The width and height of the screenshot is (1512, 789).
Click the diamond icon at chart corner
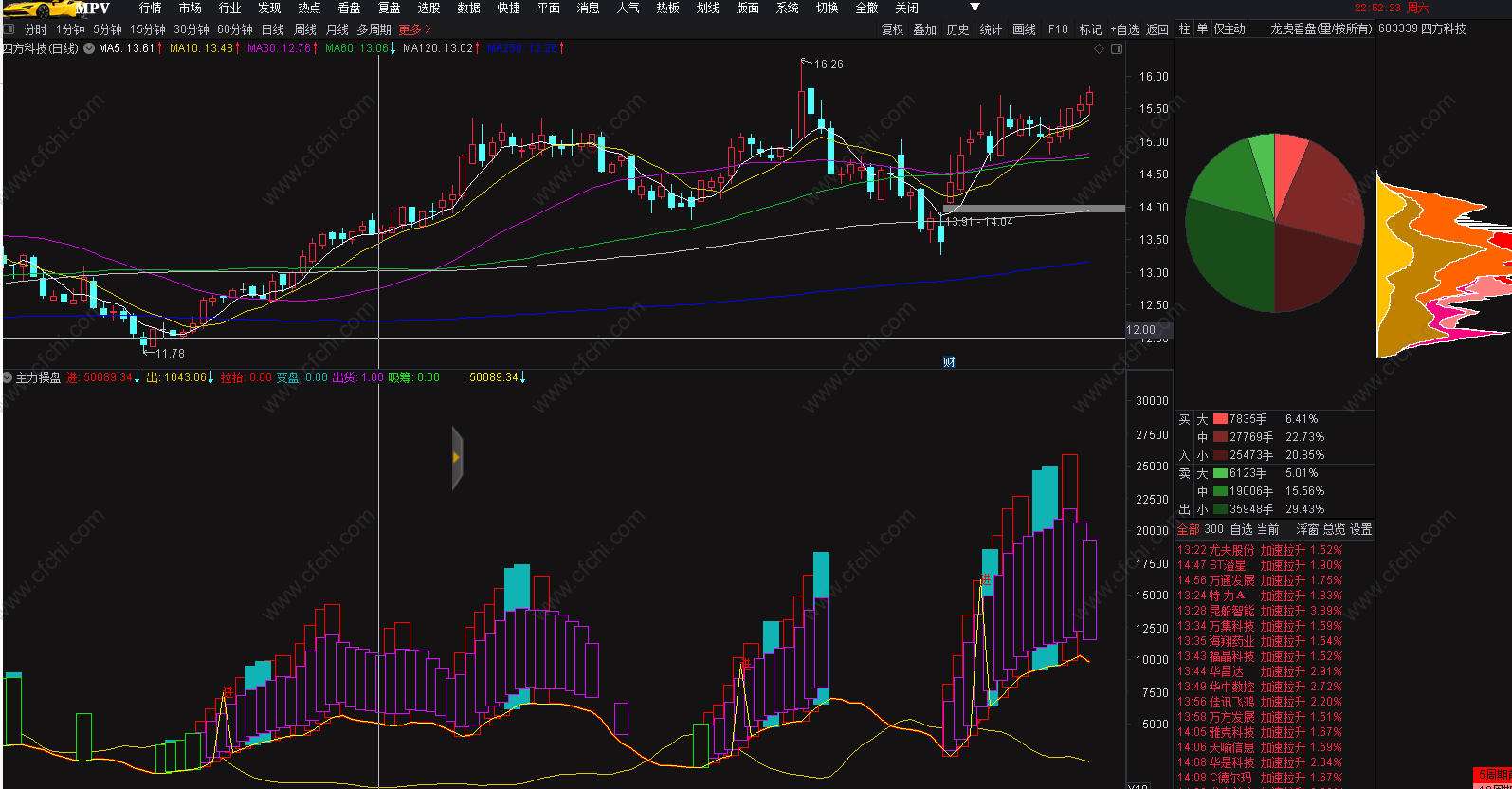1100,48
